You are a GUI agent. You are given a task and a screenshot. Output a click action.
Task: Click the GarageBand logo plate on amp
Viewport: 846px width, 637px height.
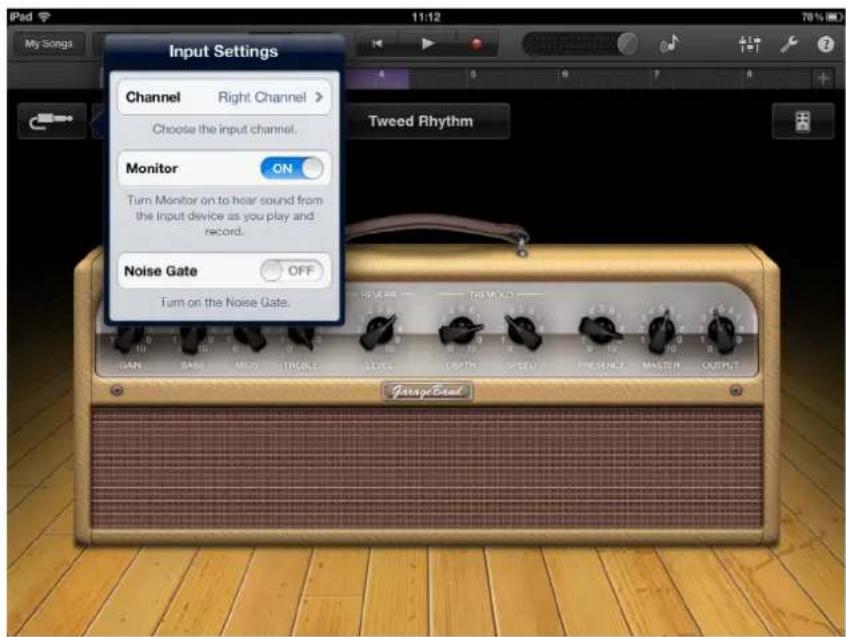[x=427, y=391]
